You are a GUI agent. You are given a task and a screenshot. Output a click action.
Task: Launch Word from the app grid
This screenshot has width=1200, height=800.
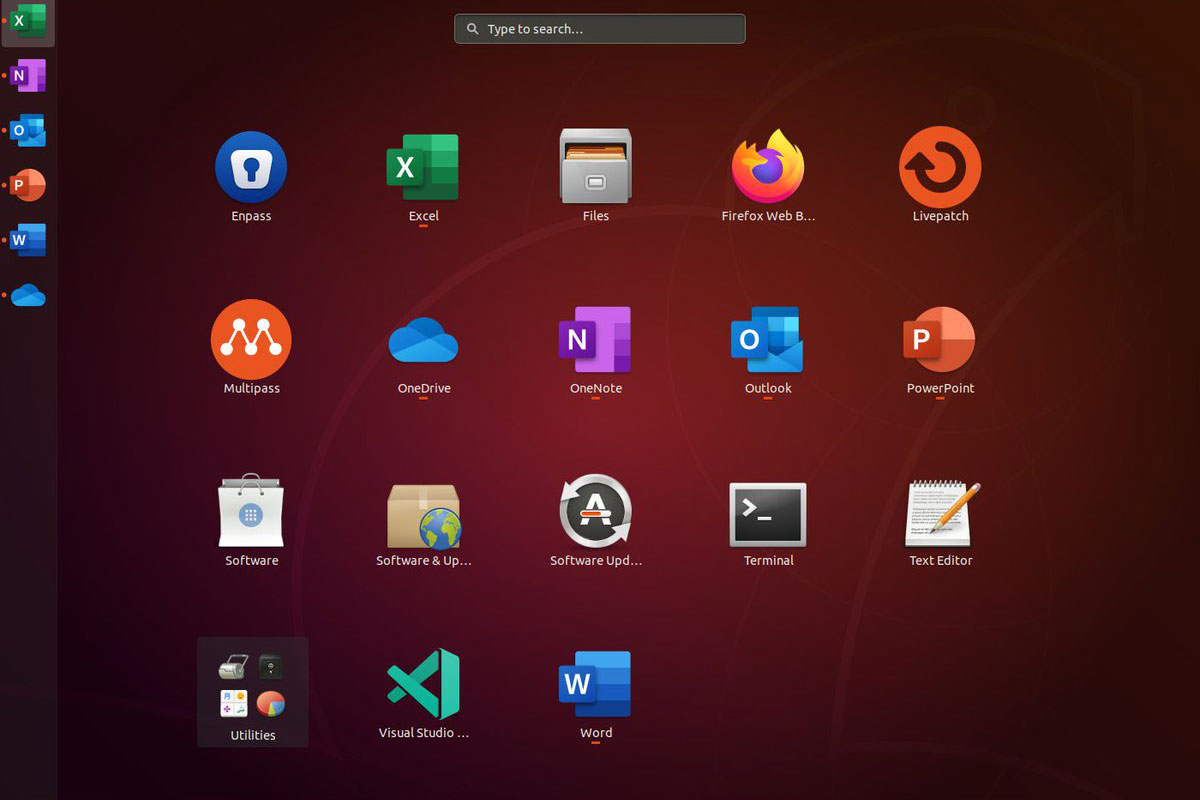[x=595, y=684]
